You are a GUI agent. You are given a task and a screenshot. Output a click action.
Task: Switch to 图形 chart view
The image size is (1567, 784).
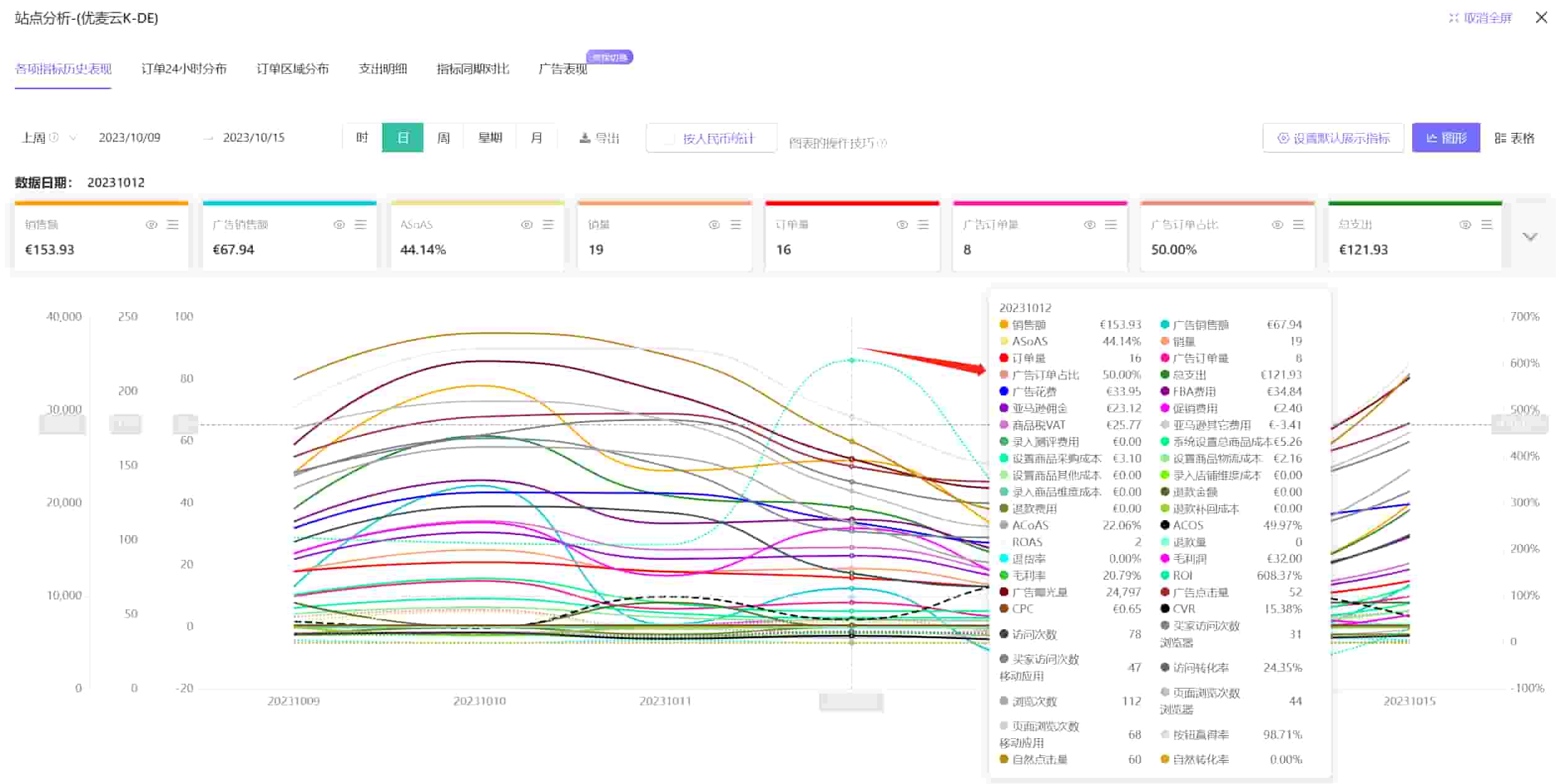point(1446,138)
